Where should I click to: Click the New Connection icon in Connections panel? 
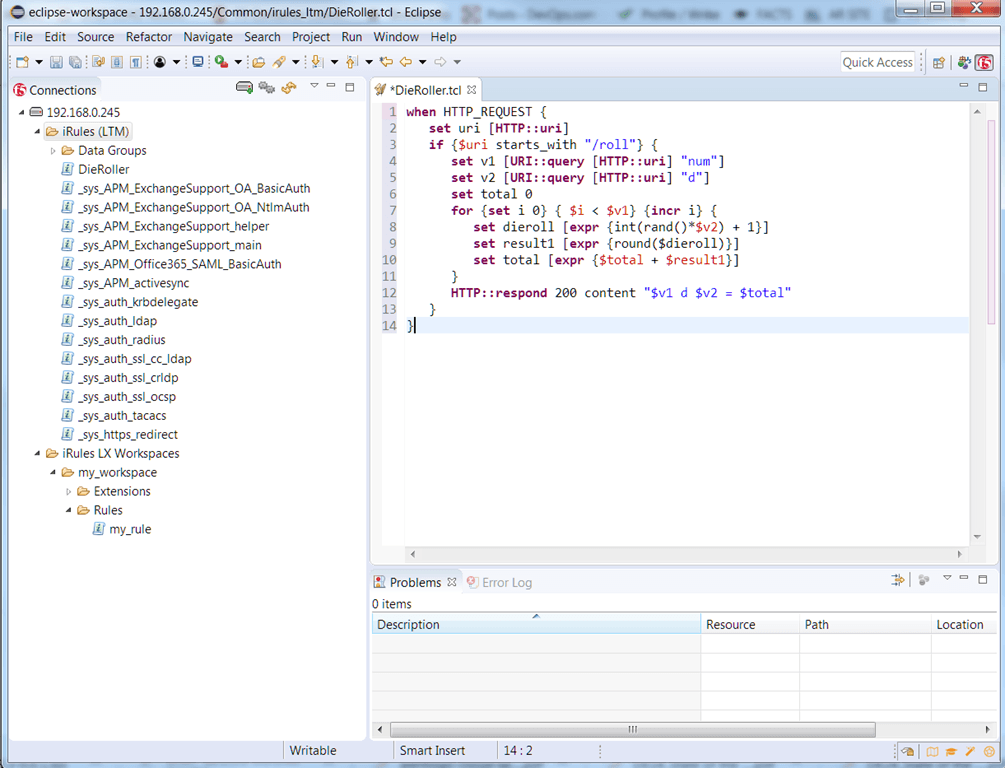click(244, 88)
